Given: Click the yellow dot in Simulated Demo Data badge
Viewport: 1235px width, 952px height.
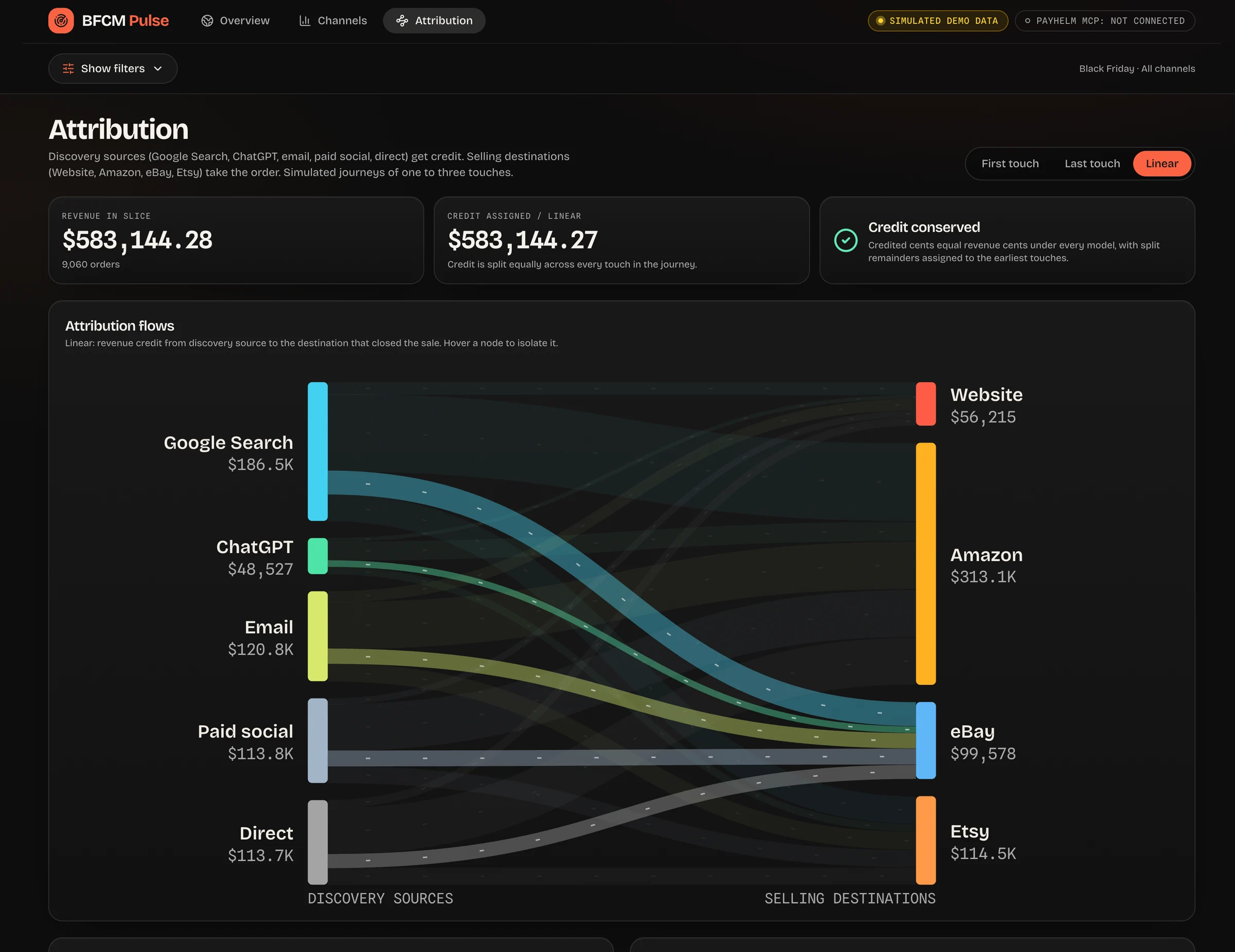Looking at the screenshot, I should 880,21.
